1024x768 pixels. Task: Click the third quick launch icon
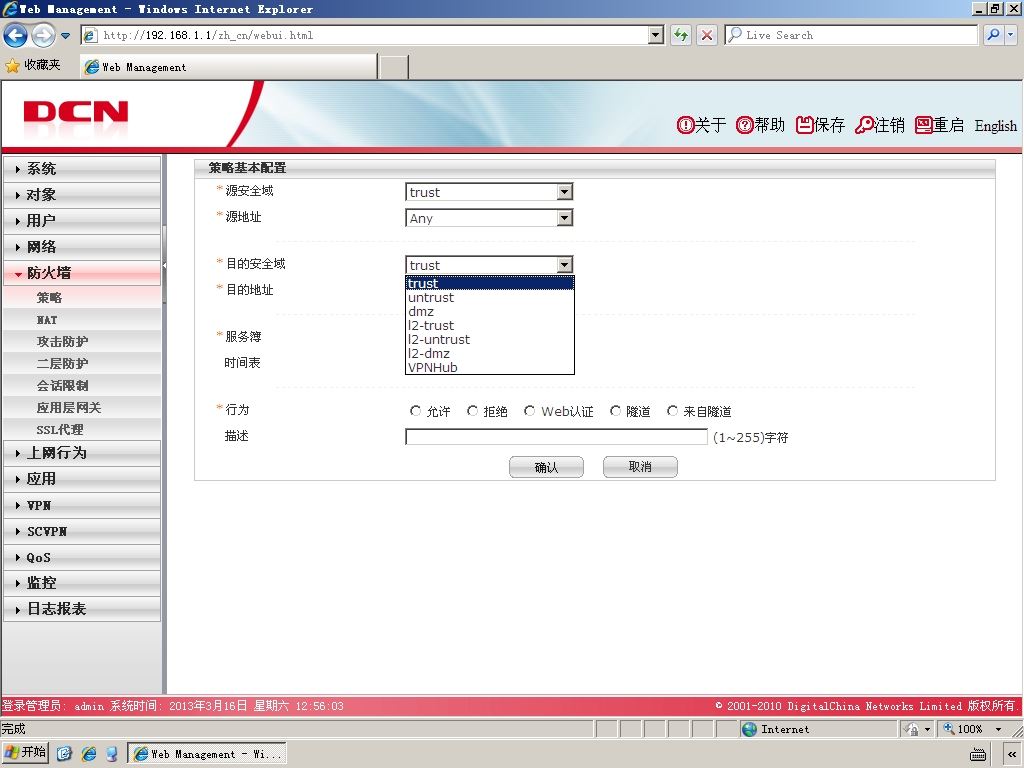pos(112,754)
